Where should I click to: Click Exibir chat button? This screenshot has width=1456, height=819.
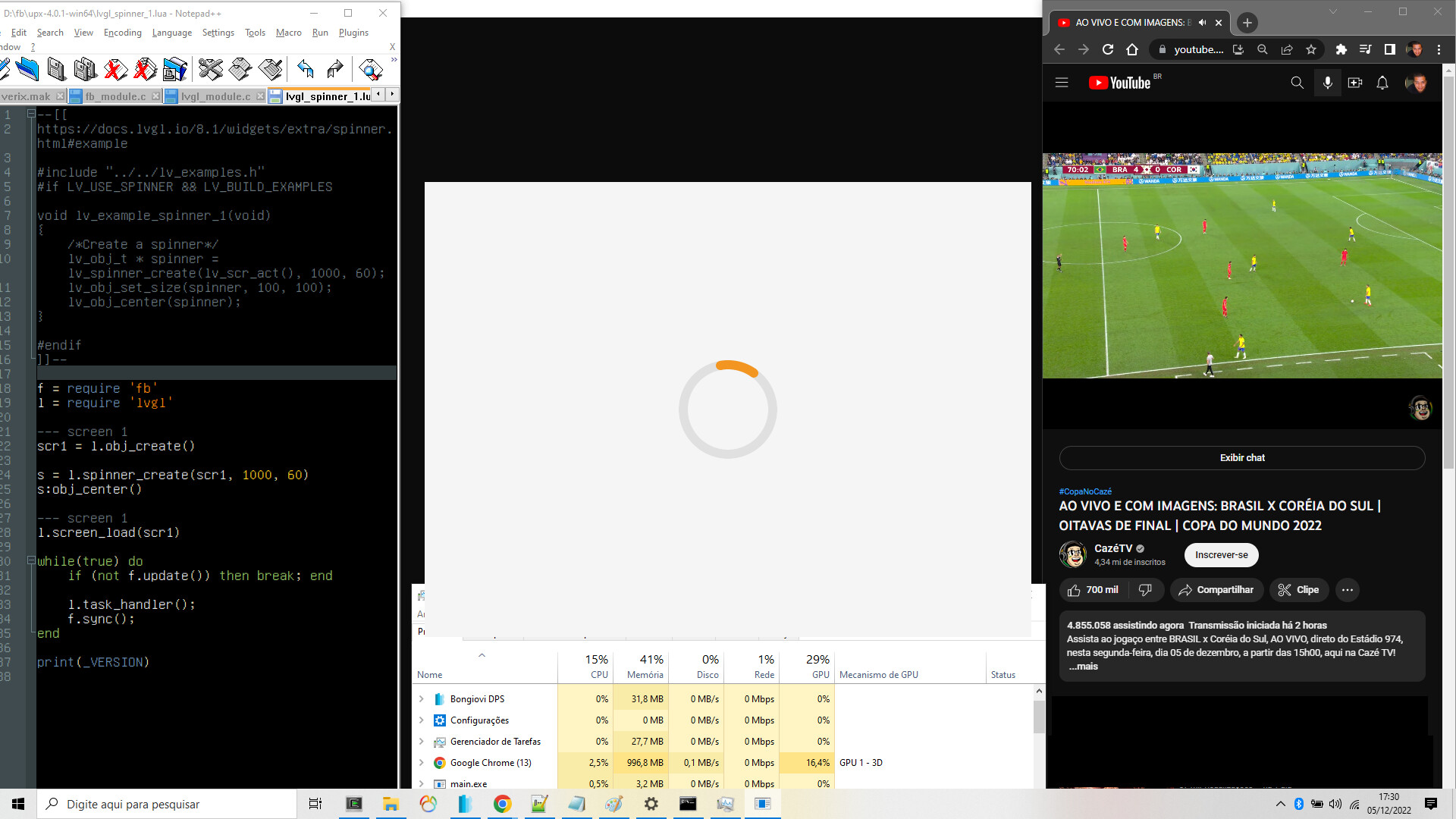[1241, 458]
